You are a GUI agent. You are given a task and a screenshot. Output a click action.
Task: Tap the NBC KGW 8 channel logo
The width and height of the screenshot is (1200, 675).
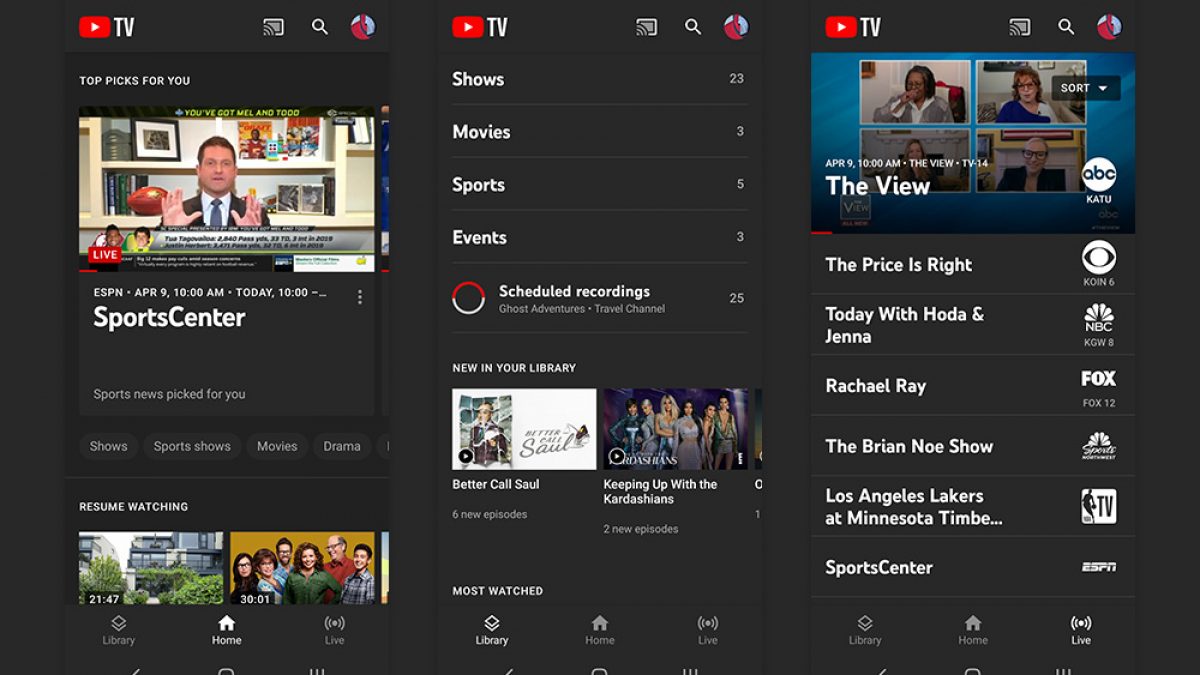(x=1098, y=324)
